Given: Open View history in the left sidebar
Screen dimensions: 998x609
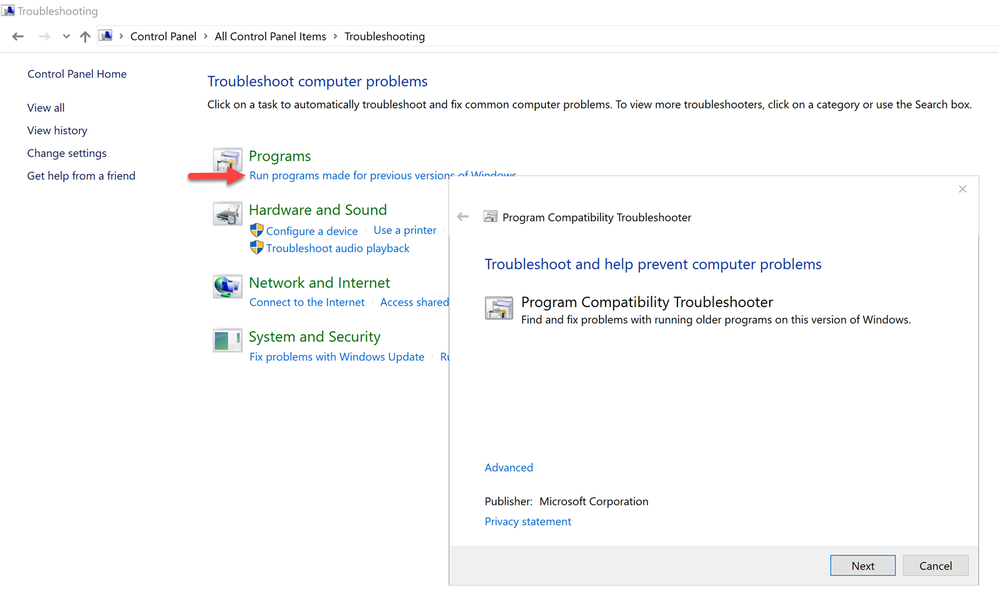Looking at the screenshot, I should 57,131.
